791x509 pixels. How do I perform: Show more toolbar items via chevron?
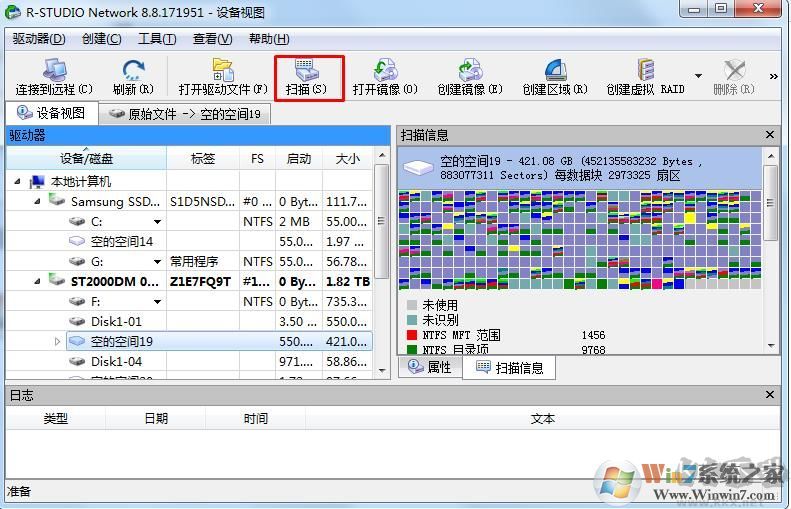point(773,77)
